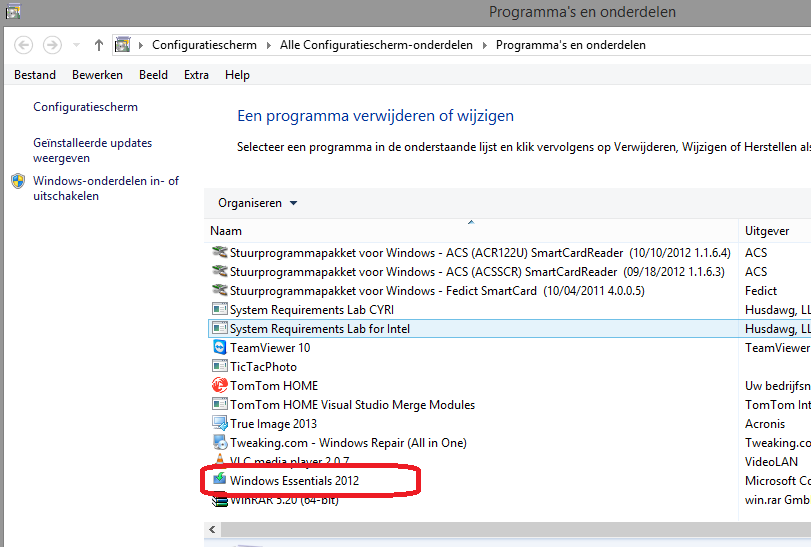Click TomTom HOME Visual Studio Merge Modules icon
This screenshot has width=811, height=547.
coord(220,404)
